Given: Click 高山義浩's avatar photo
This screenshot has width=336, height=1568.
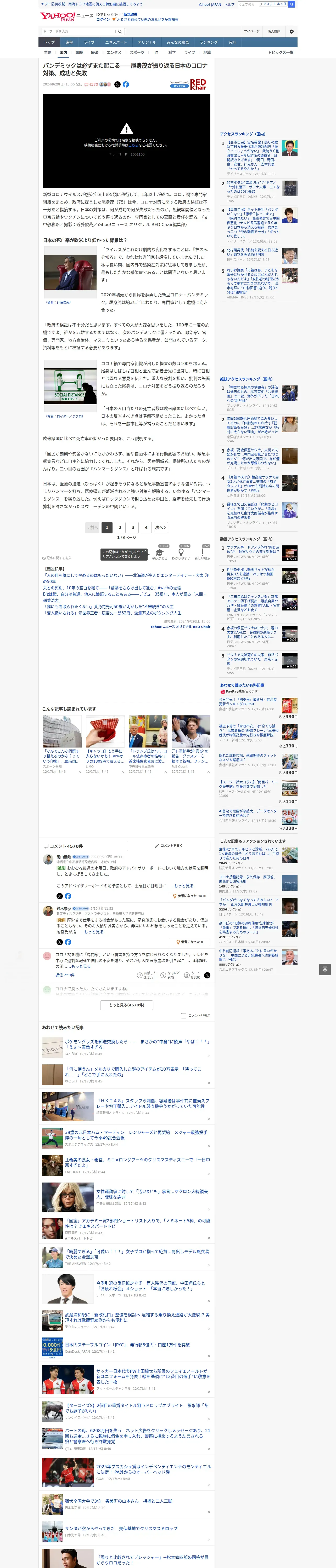Looking at the screenshot, I should click(48, 860).
